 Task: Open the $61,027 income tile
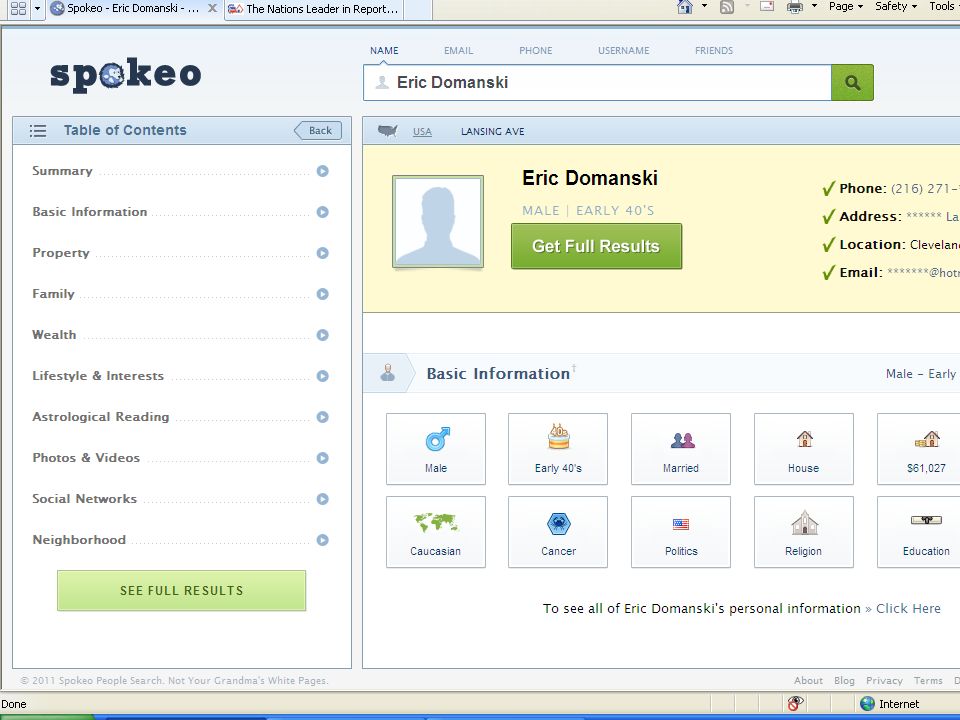(x=919, y=449)
